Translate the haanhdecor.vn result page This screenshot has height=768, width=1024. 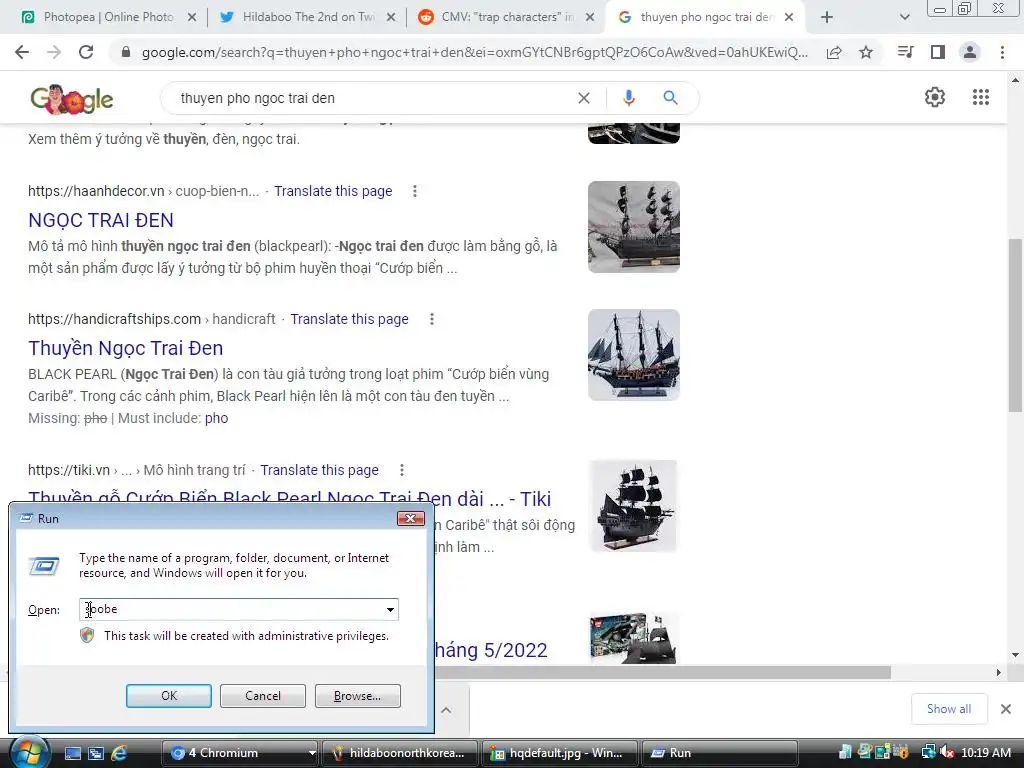(333, 191)
